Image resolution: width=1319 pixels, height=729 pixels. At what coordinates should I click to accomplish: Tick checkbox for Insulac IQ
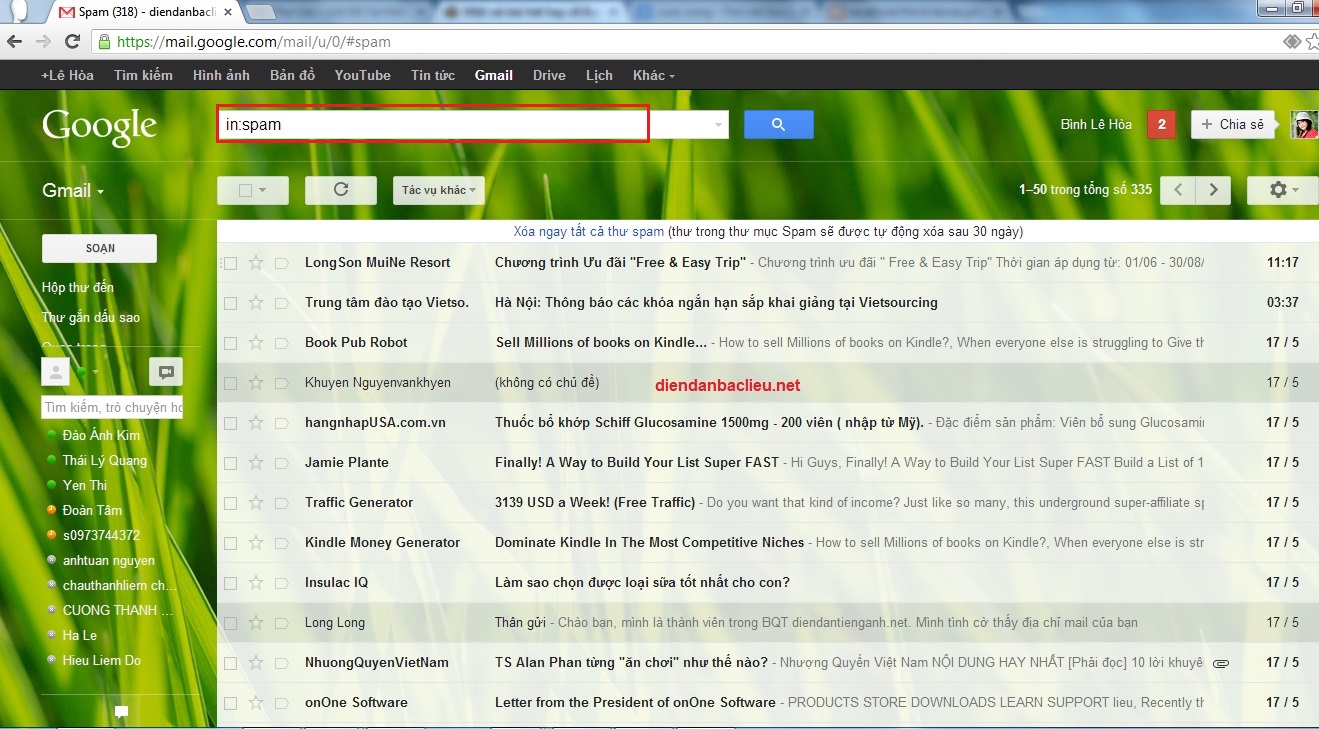(230, 583)
